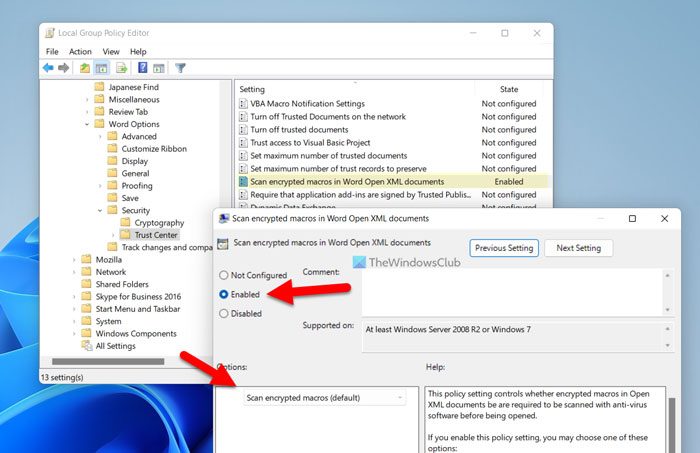
Task: Click the Previous Setting button
Action: pos(504,248)
